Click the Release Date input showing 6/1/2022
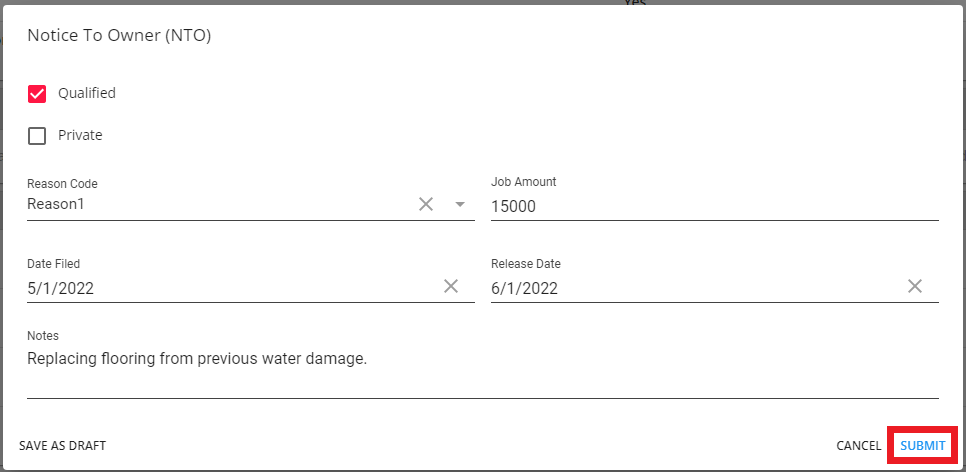966x472 pixels. [694, 288]
